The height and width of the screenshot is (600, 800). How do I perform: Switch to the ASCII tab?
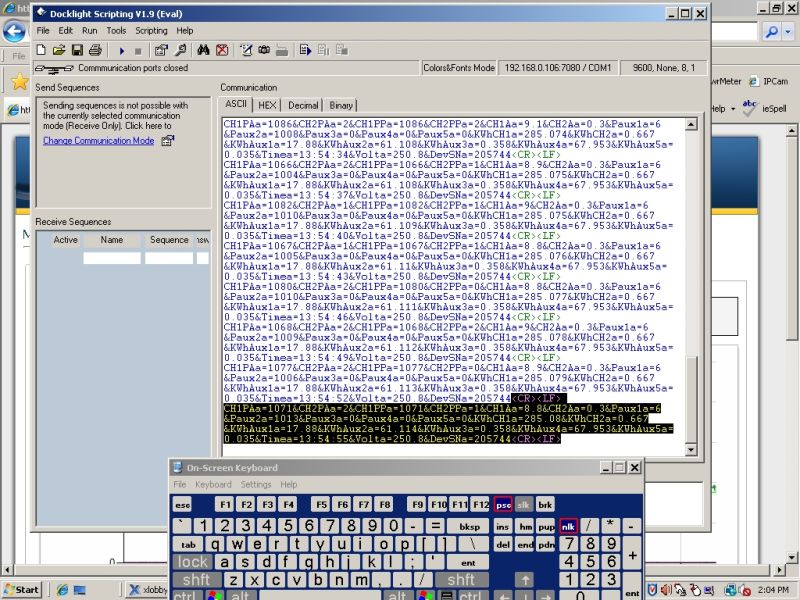(236, 104)
